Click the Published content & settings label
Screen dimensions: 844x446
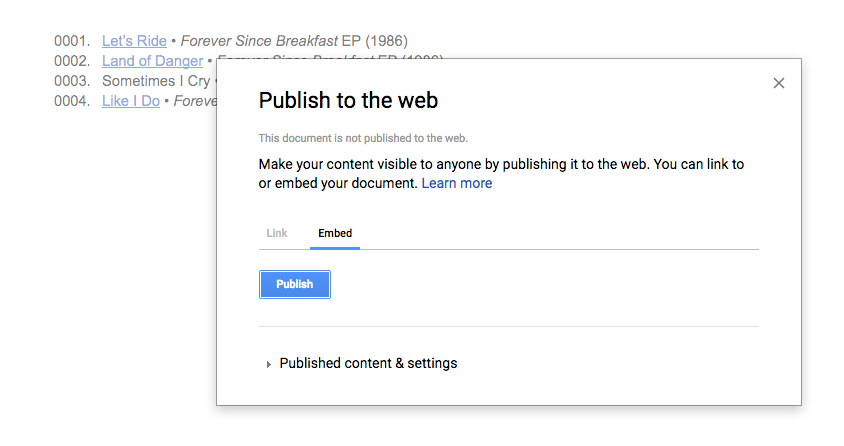pyautogui.click(x=368, y=363)
